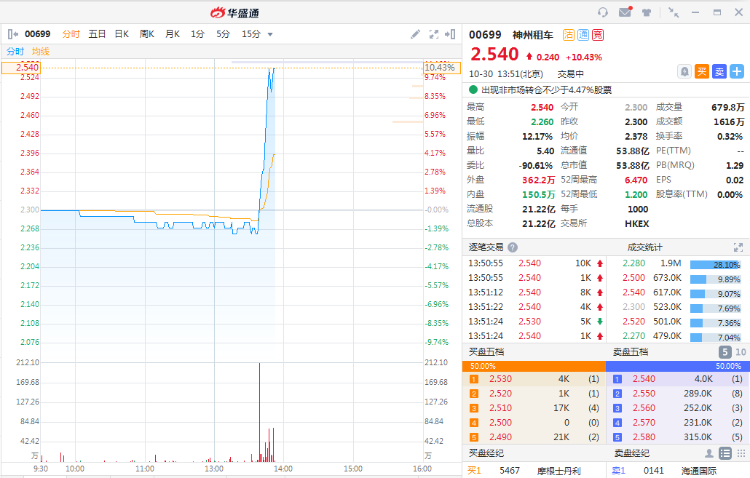Click the 13:51:12 trade tick row
This screenshot has height=478, width=750.
click(535, 292)
